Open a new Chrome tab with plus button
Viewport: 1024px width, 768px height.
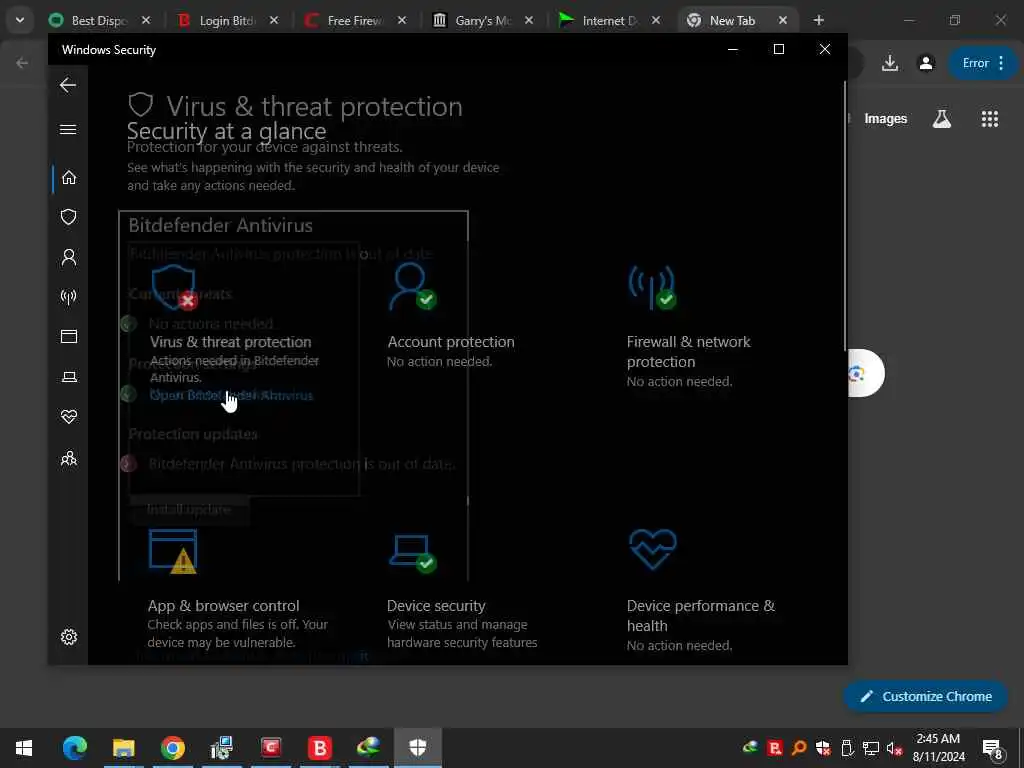tap(818, 20)
